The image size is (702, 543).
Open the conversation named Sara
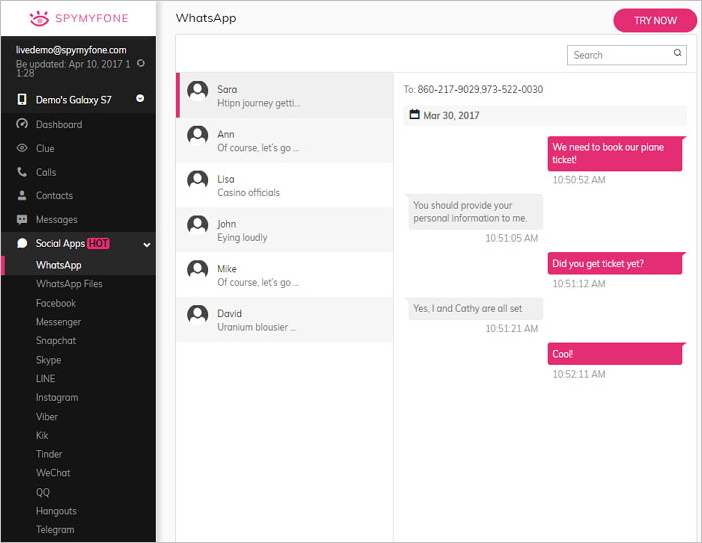[285, 95]
